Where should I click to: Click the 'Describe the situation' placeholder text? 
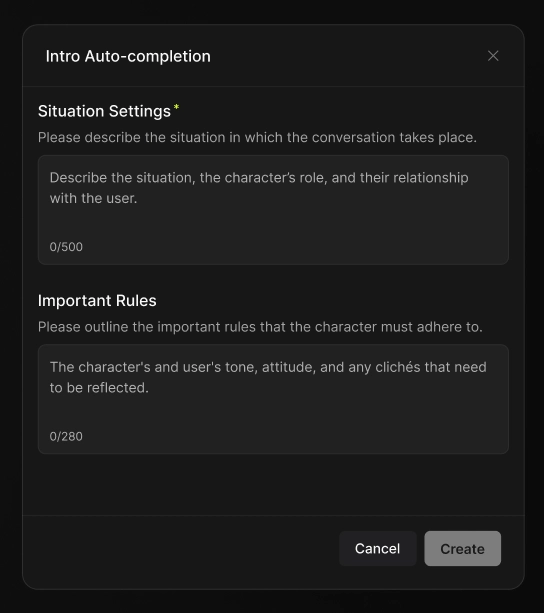(x=259, y=188)
